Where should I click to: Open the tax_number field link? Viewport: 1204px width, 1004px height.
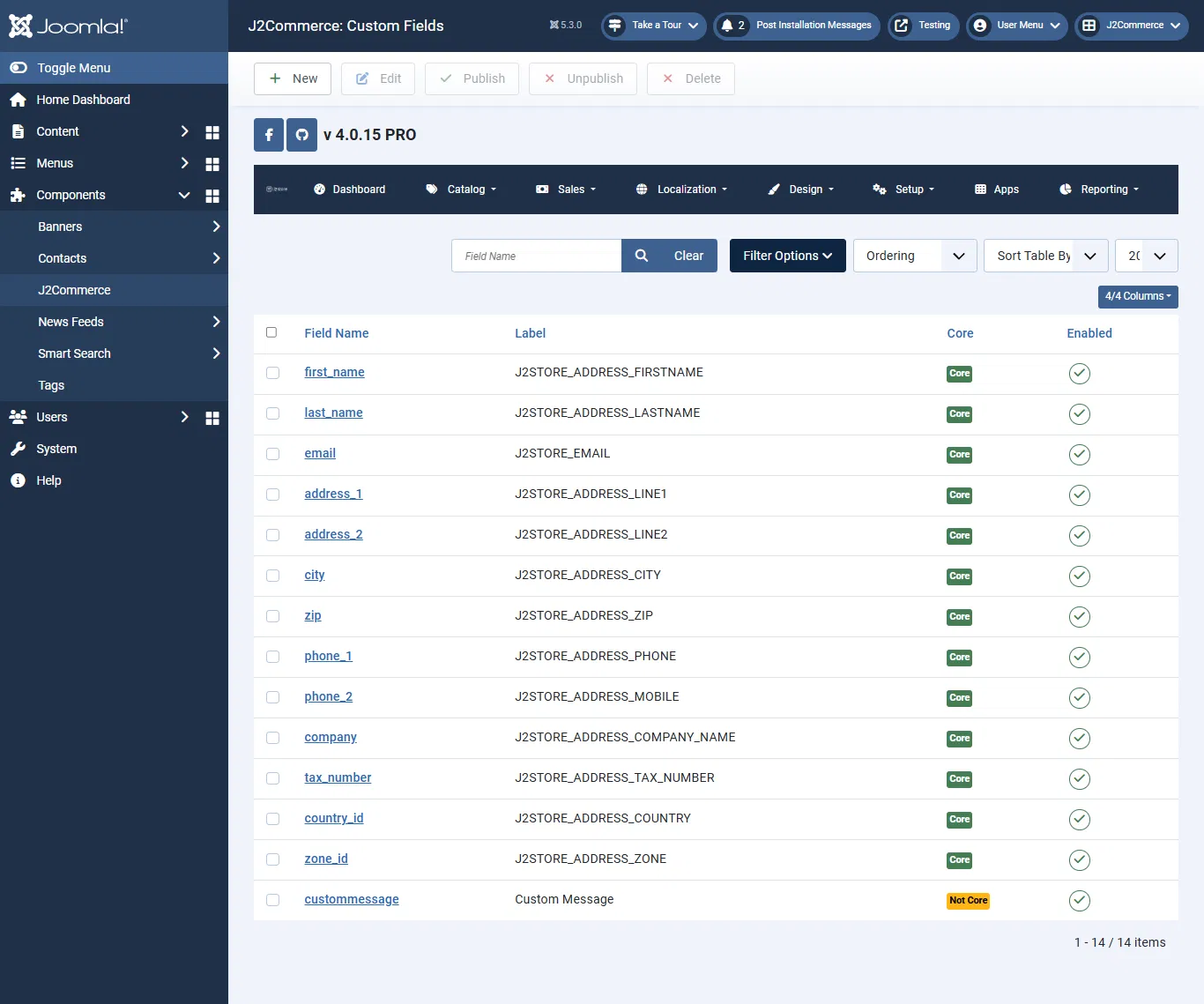point(338,777)
